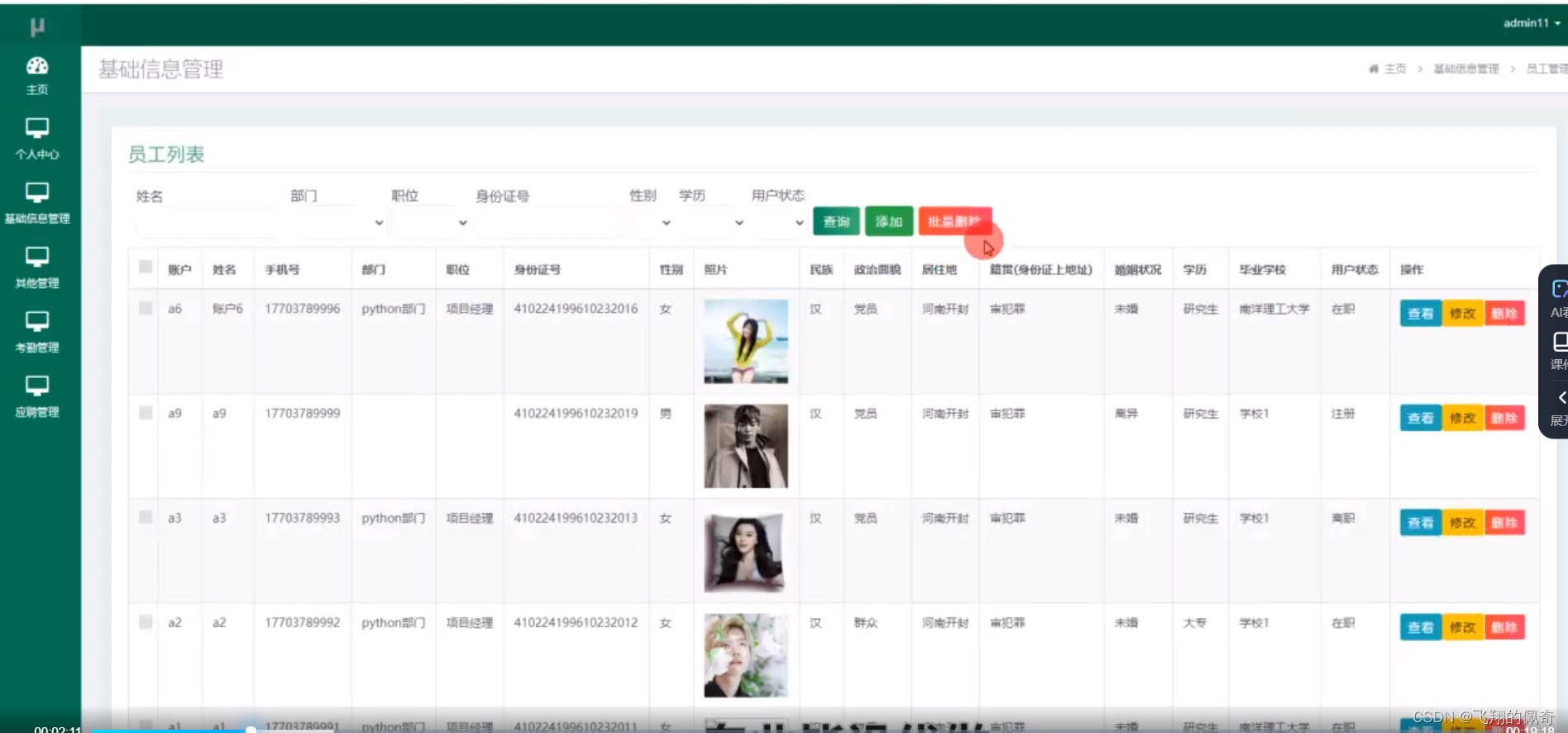Click the 员工列表 heading

tap(166, 155)
